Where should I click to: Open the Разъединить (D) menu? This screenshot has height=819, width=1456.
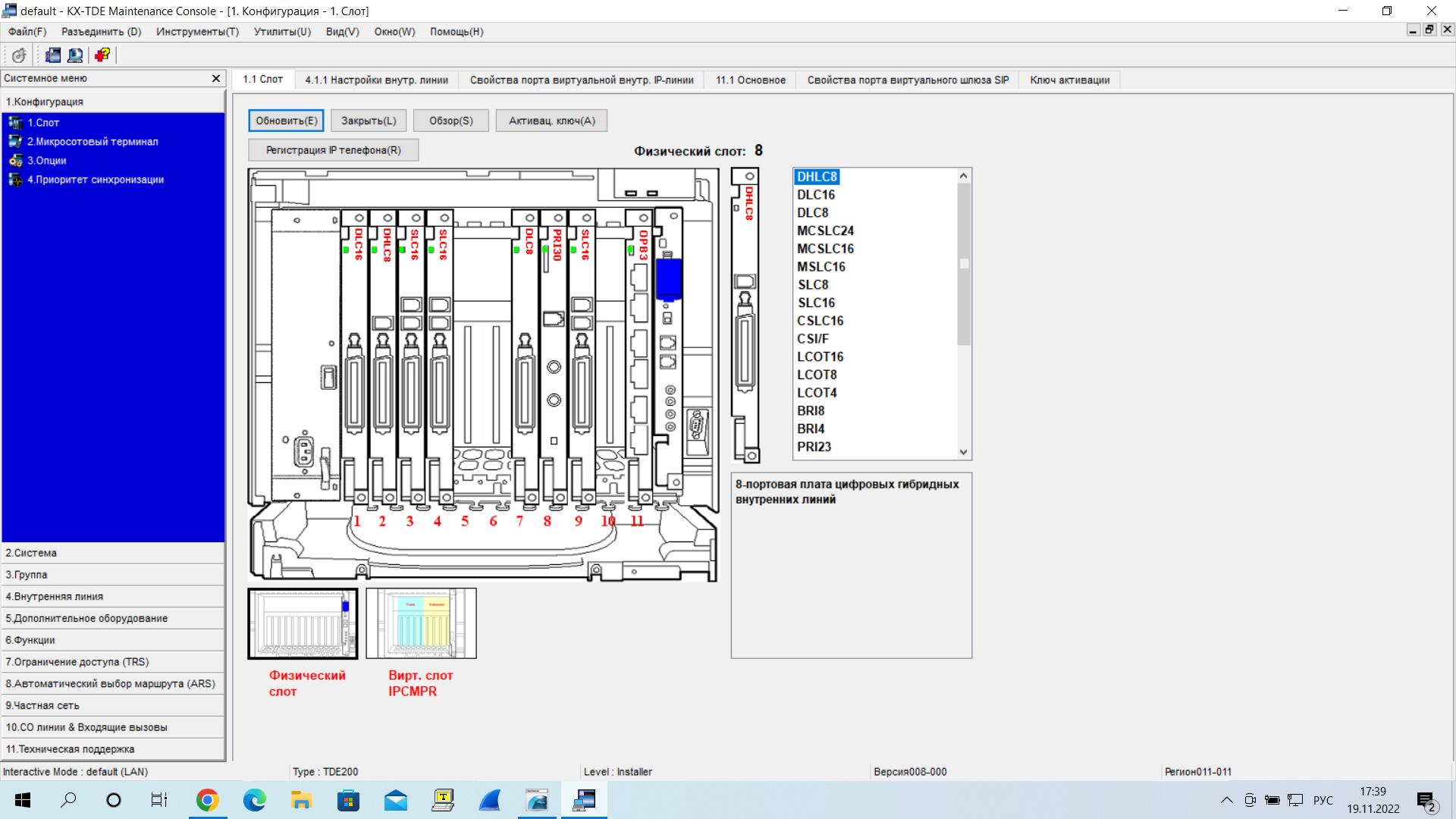pyautogui.click(x=101, y=32)
